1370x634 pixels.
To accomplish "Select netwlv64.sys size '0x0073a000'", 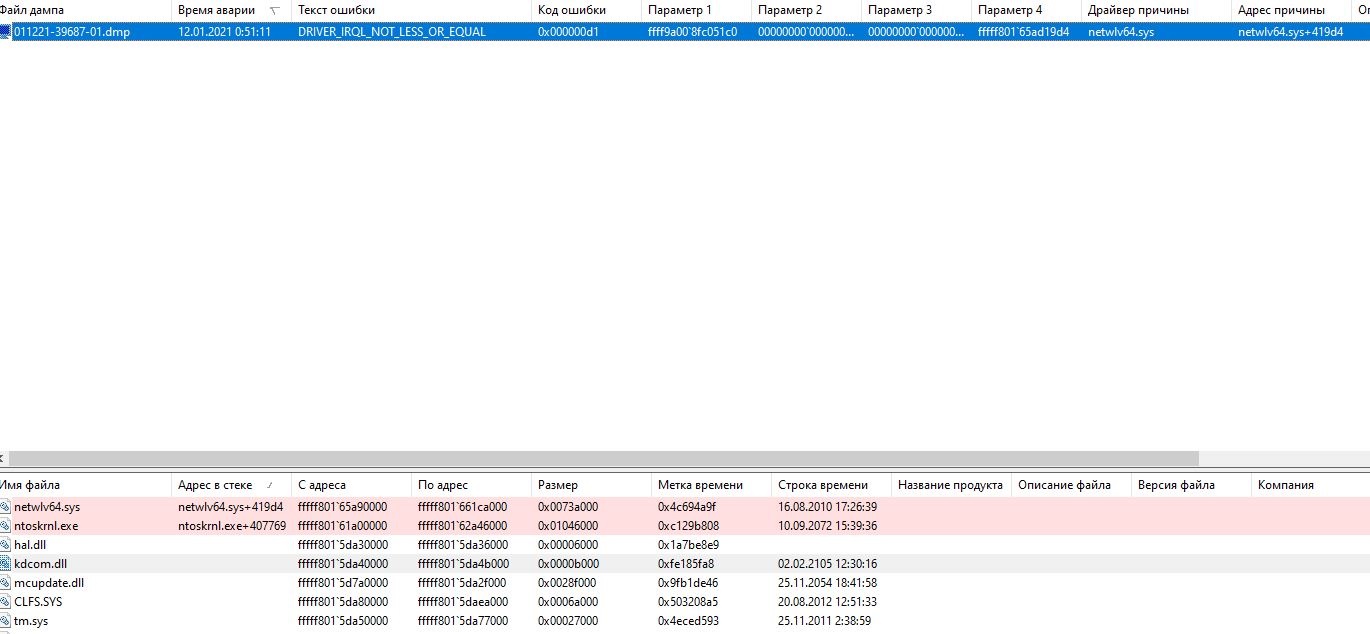I will pyautogui.click(x=568, y=507).
